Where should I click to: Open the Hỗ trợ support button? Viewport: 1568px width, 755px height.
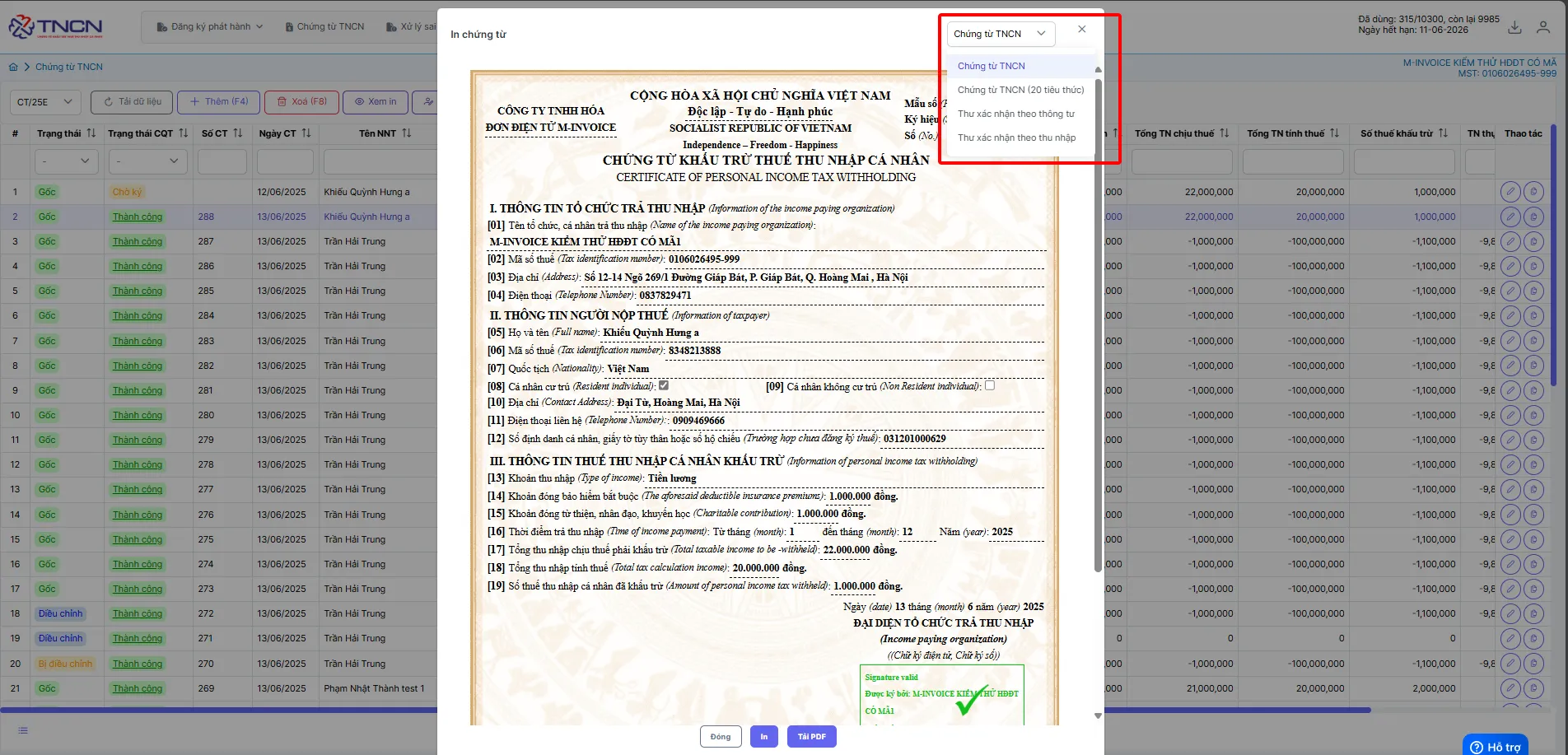tap(1496, 745)
